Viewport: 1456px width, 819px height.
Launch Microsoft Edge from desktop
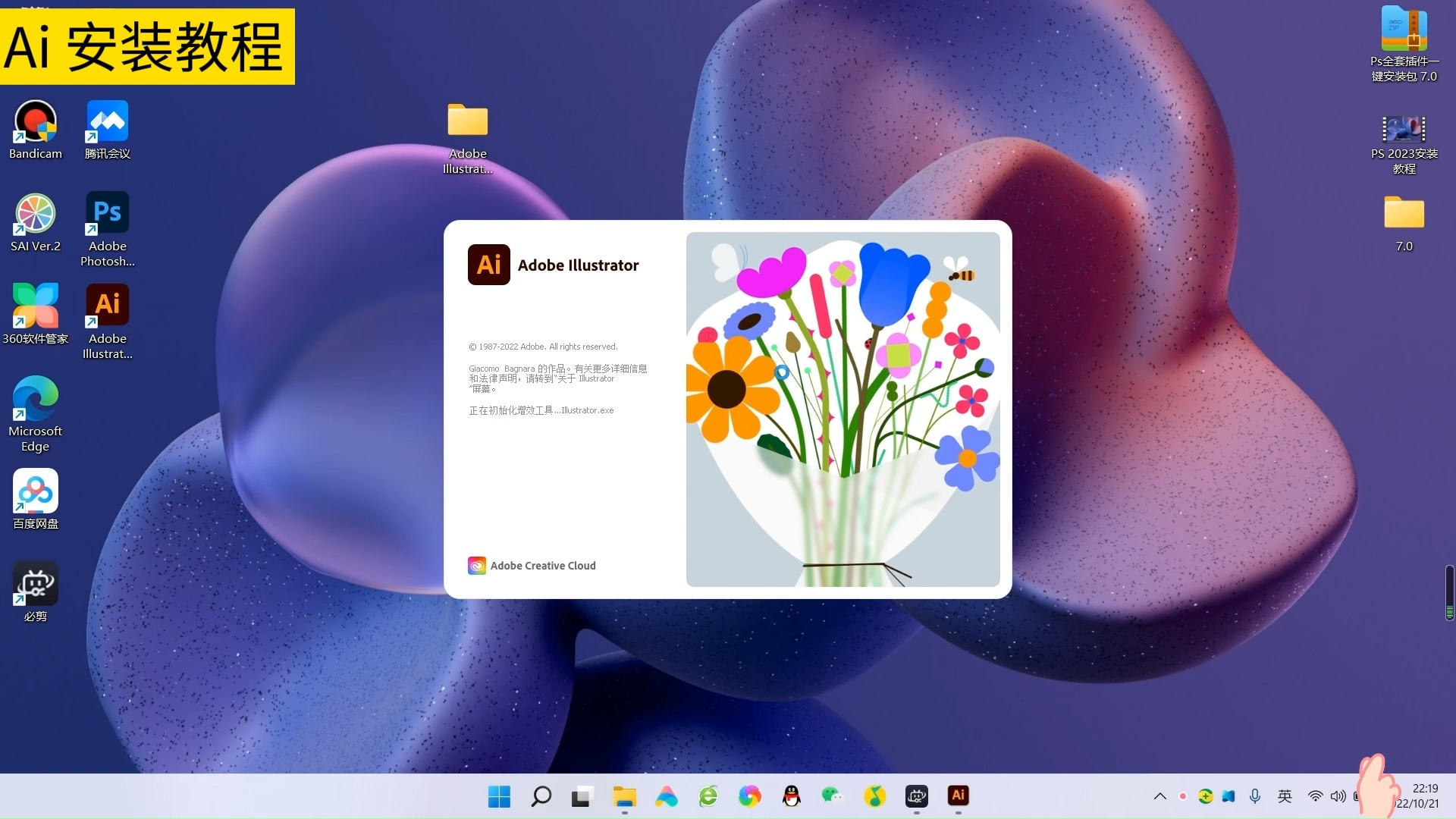click(x=35, y=399)
